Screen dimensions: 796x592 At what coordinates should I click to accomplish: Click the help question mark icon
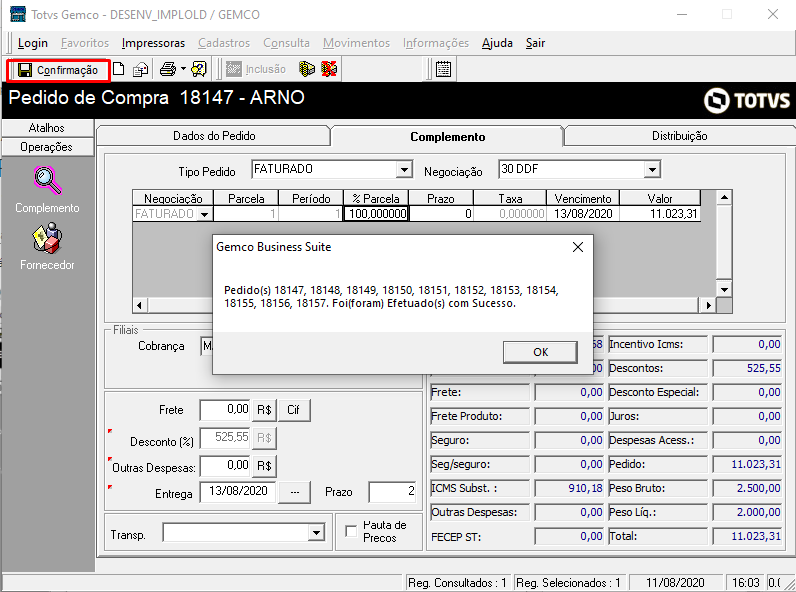coord(198,69)
